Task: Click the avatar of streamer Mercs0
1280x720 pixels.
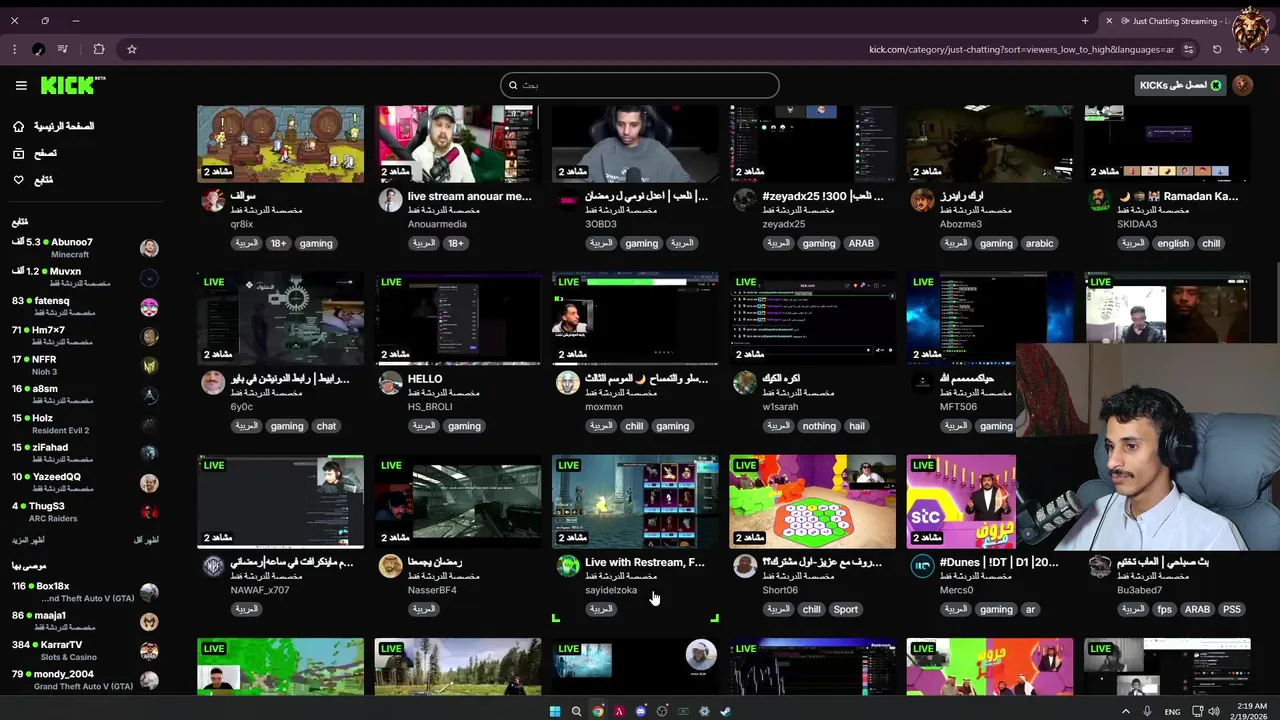Action: (922, 565)
